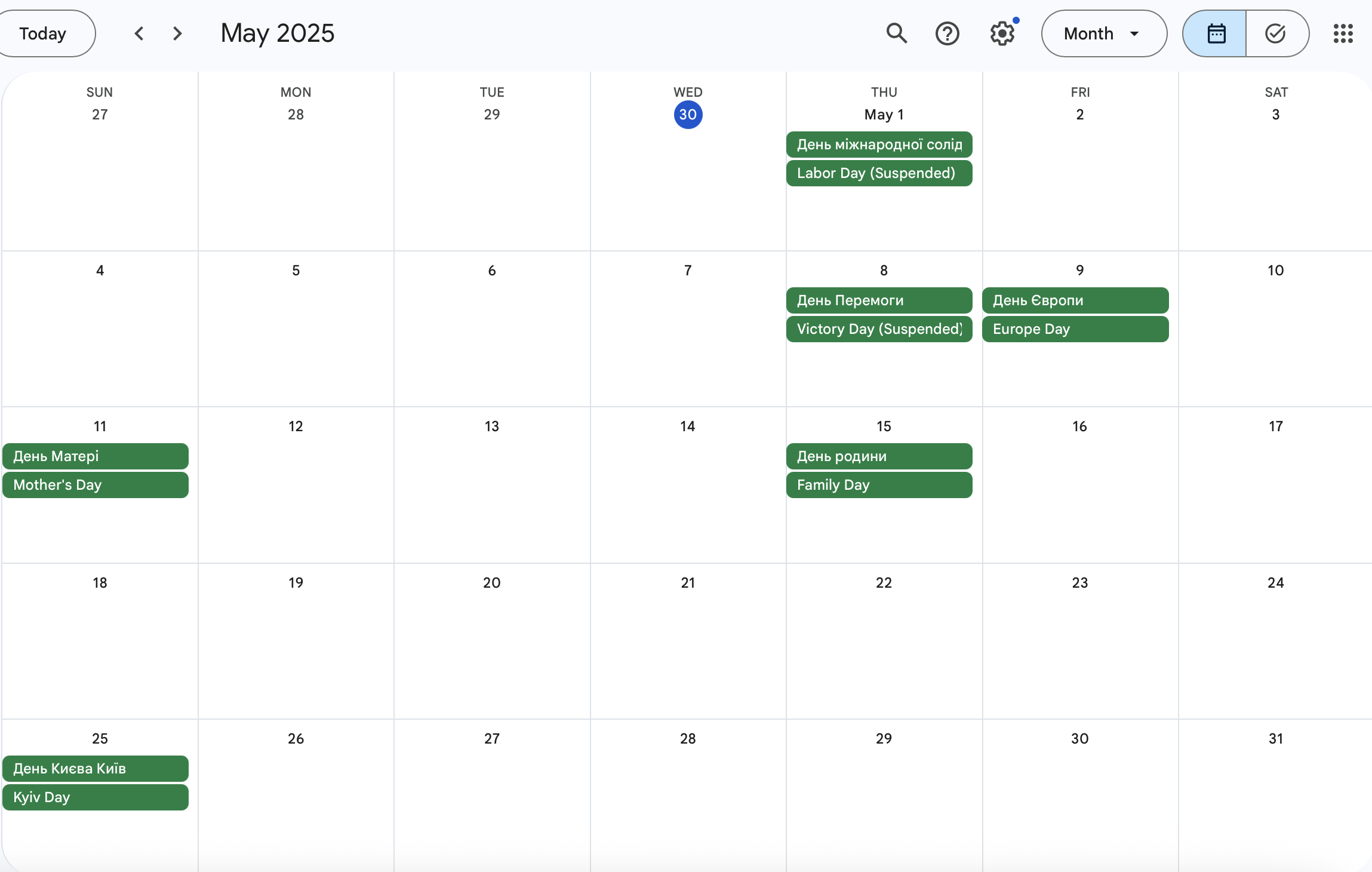Screen dimensions: 1372x872
Task: Open Labor Day (Suspended) event
Action: pyautogui.click(x=879, y=173)
